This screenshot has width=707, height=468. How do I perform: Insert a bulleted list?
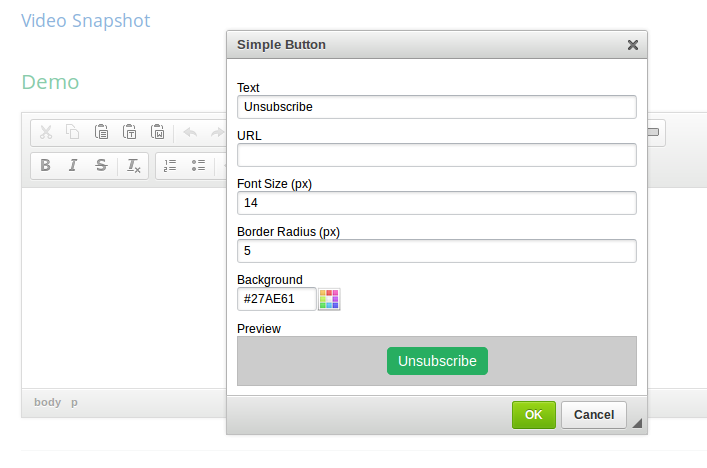[198, 166]
